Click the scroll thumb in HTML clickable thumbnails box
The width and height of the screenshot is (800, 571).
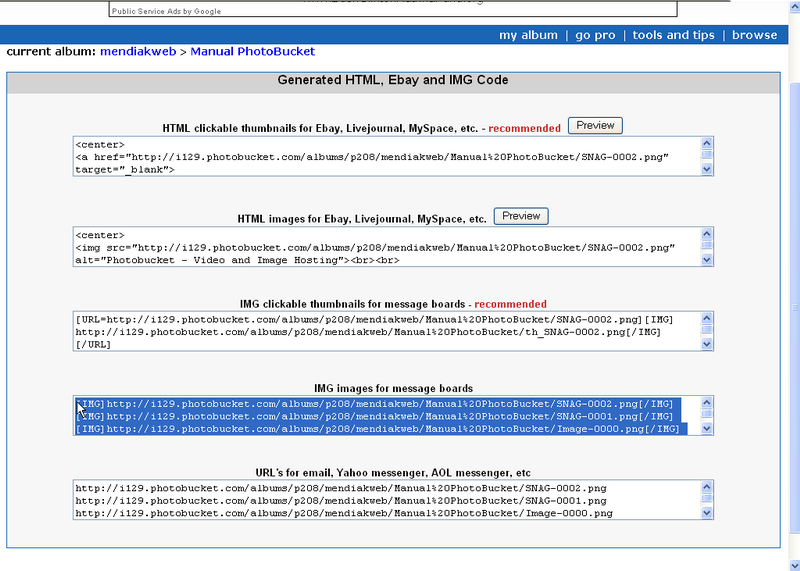pyautogui.click(x=707, y=155)
